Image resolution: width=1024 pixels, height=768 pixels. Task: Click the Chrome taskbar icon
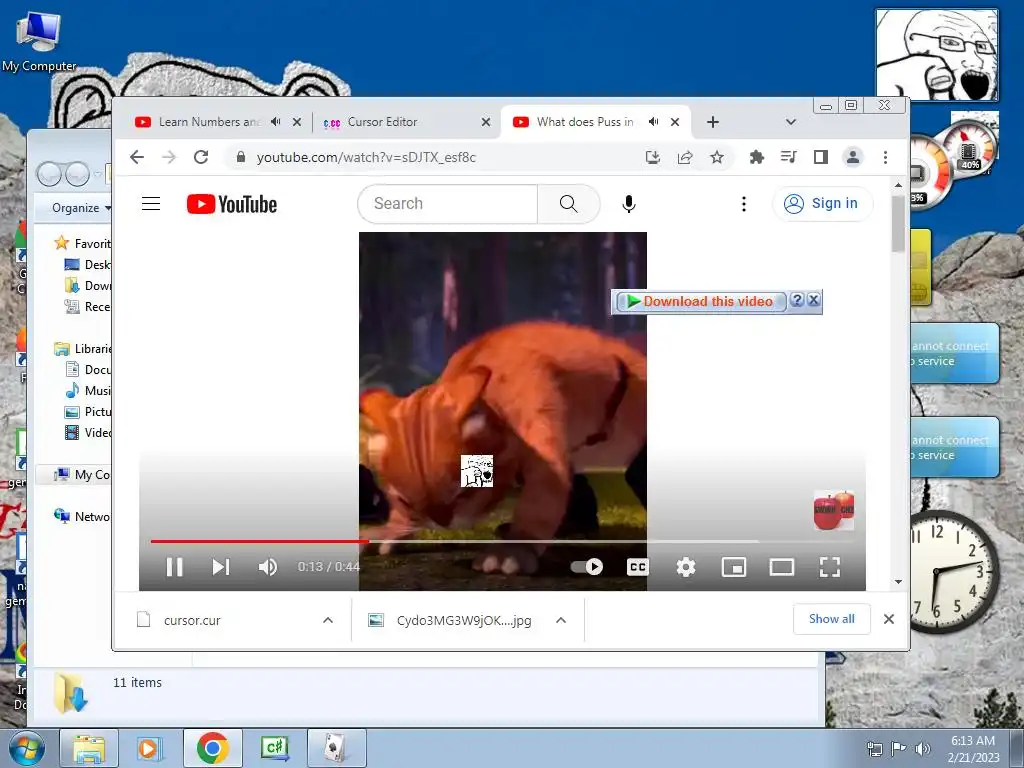(x=212, y=748)
